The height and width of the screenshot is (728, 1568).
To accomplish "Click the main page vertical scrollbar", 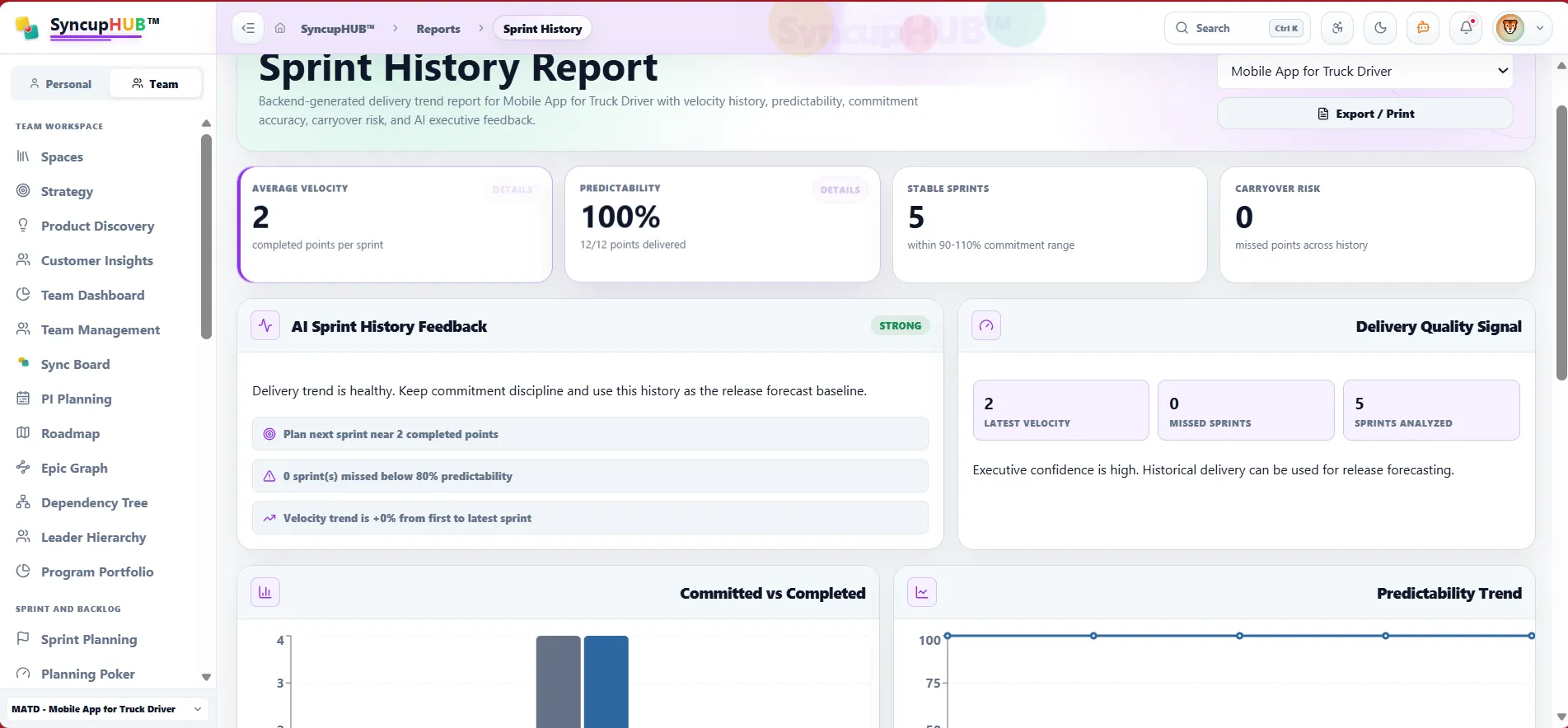I will 1561,243.
